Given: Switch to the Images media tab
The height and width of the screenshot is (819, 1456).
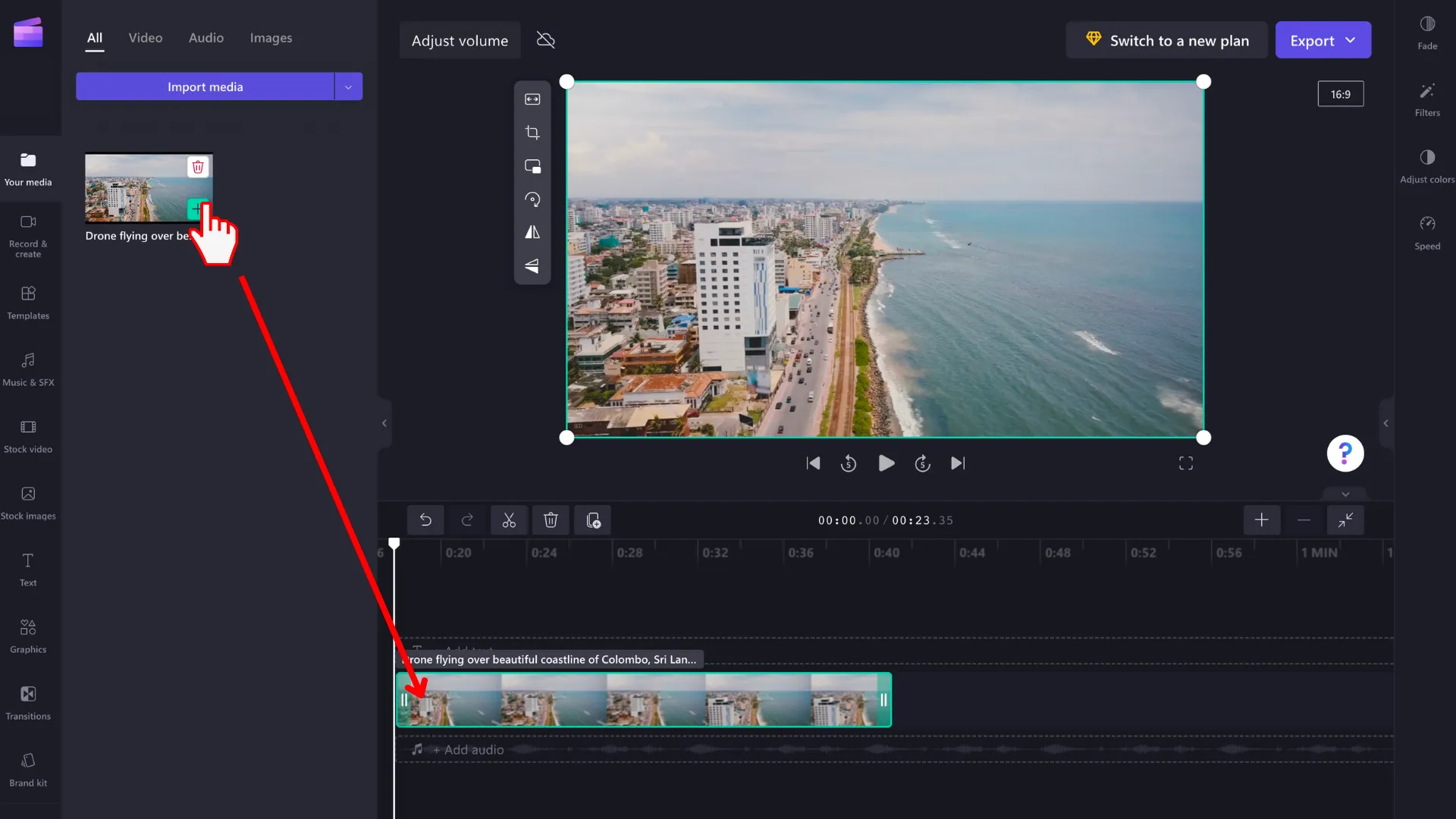Looking at the screenshot, I should point(271,38).
